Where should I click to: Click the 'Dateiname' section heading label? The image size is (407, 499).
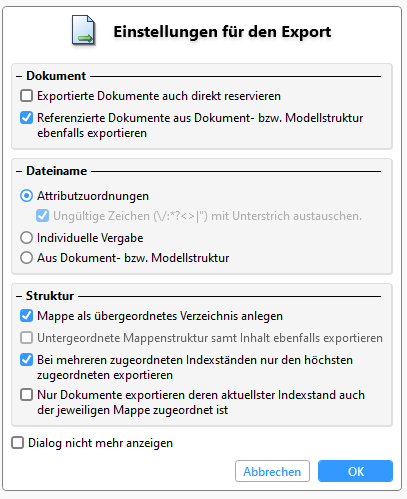coord(57,171)
